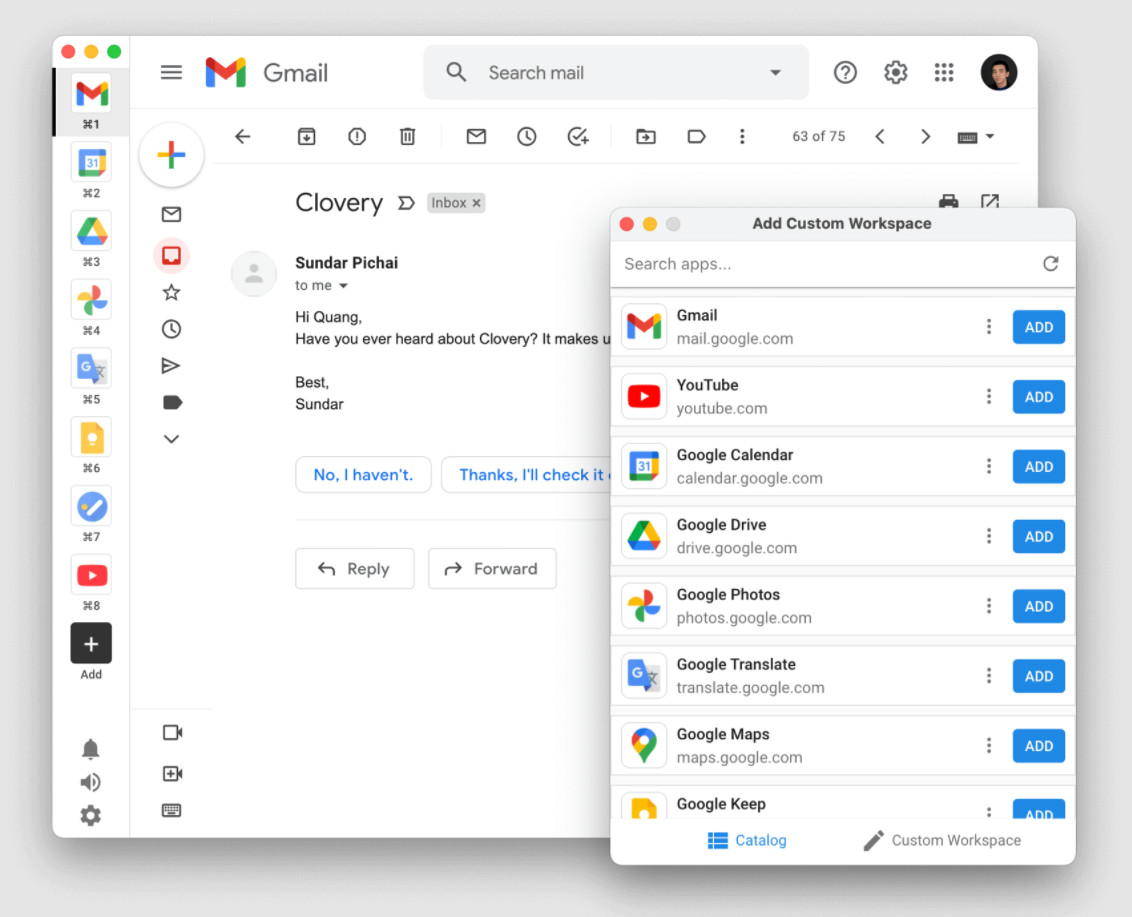Switch to Custom Workspace tab
Image resolution: width=1132 pixels, height=917 pixels.
pyautogui.click(x=942, y=840)
